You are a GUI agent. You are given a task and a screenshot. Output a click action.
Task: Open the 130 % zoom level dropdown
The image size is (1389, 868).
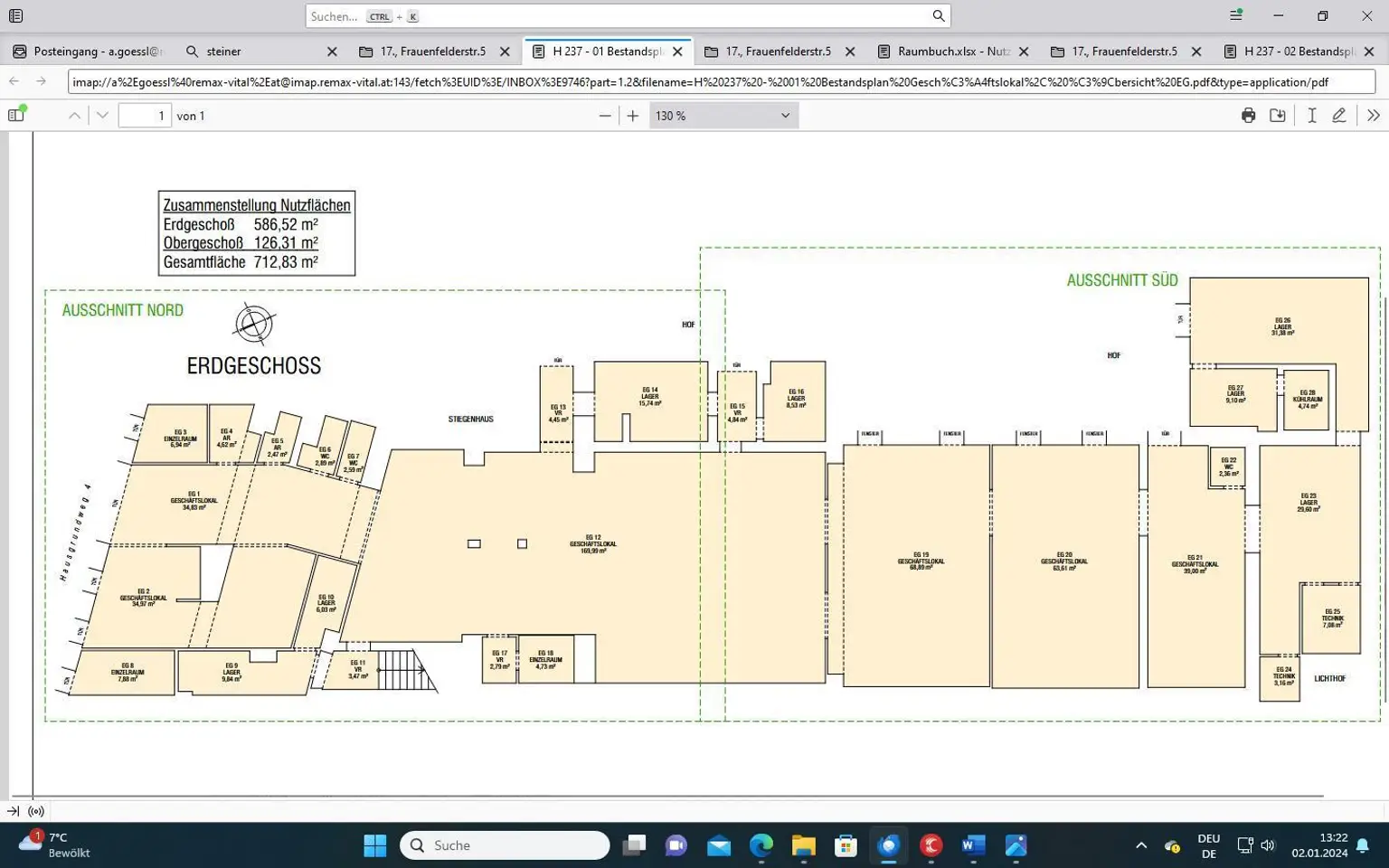[723, 116]
